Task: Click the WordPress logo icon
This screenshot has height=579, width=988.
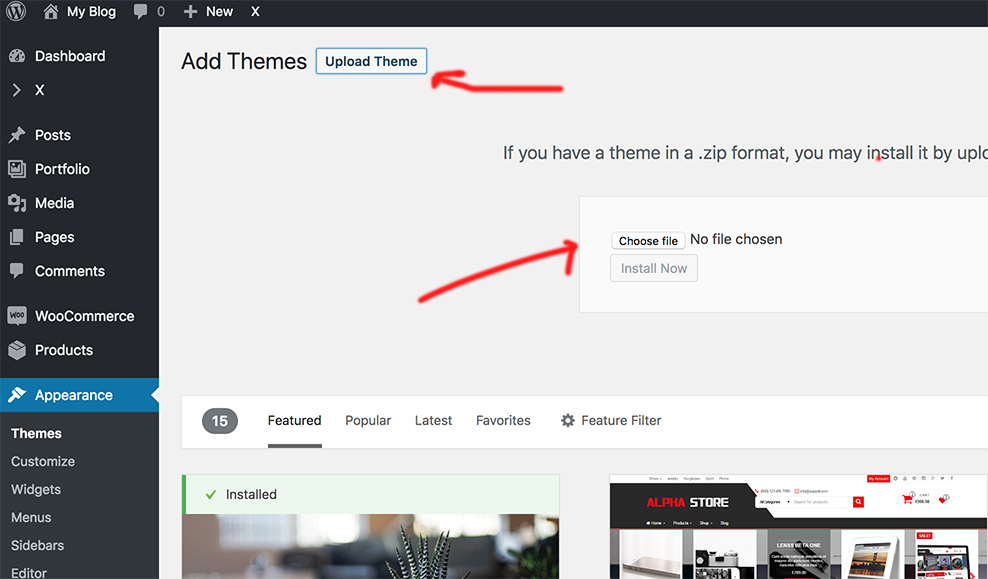Action: click(16, 12)
